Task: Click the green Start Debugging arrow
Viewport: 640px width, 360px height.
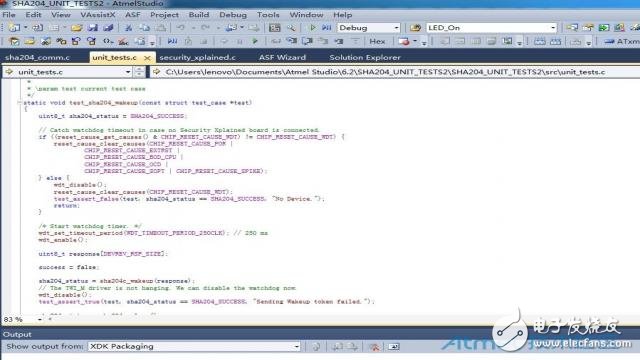Action: (312, 28)
